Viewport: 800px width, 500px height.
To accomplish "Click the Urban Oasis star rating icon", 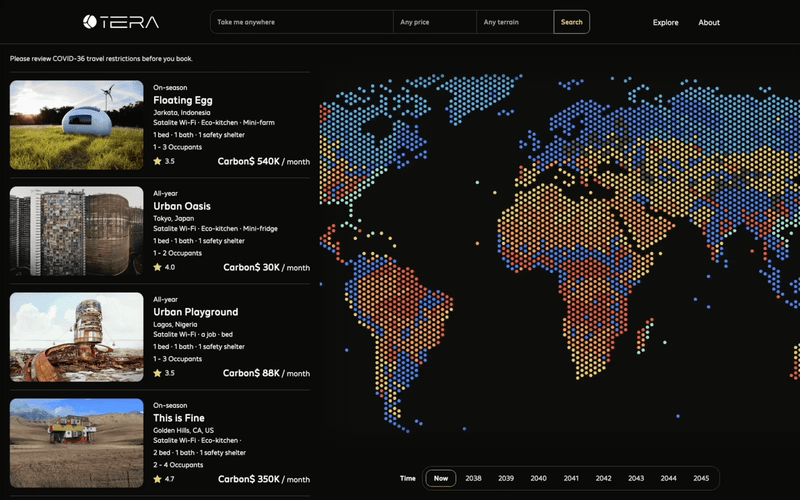I will (157, 268).
